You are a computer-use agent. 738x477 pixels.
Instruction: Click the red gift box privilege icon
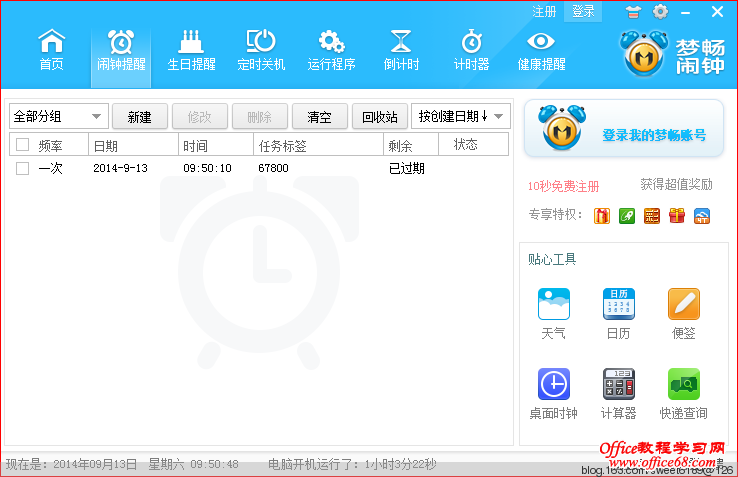click(x=677, y=216)
